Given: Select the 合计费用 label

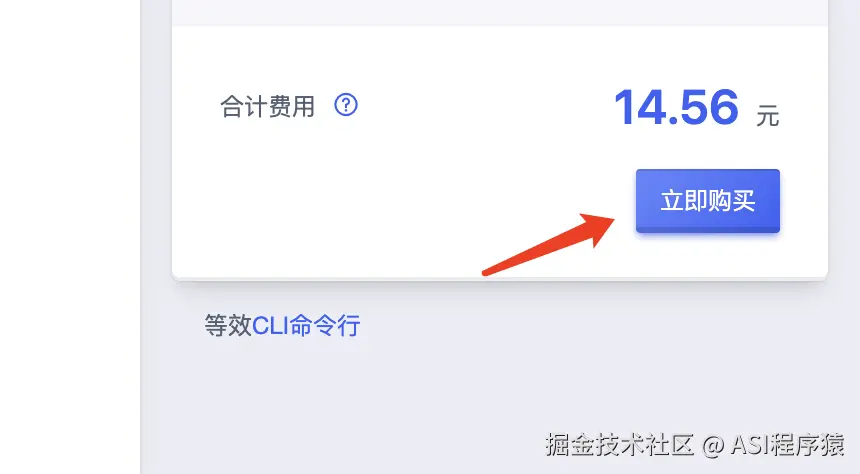Looking at the screenshot, I should (x=268, y=106).
